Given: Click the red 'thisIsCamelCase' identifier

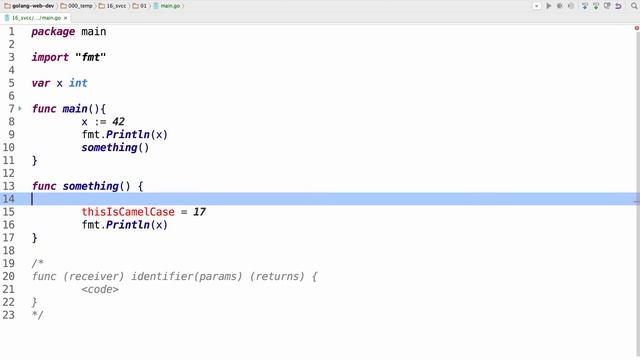Looking at the screenshot, I should 128,212.
